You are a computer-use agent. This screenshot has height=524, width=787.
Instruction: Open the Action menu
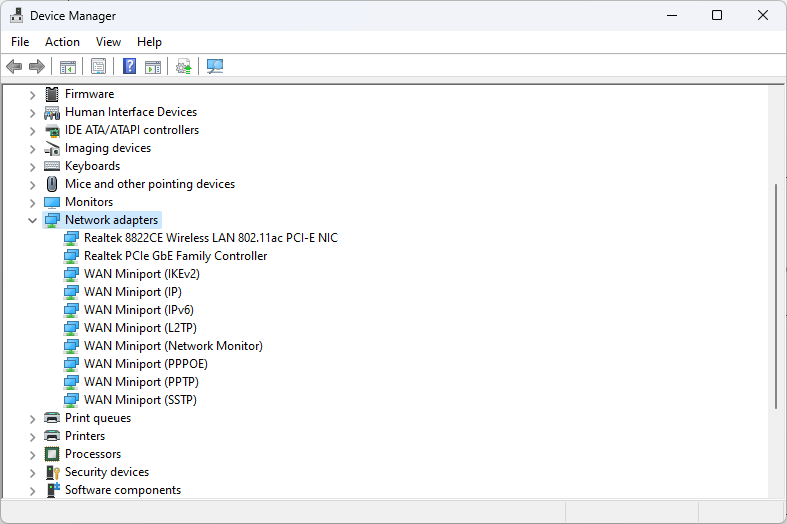62,42
